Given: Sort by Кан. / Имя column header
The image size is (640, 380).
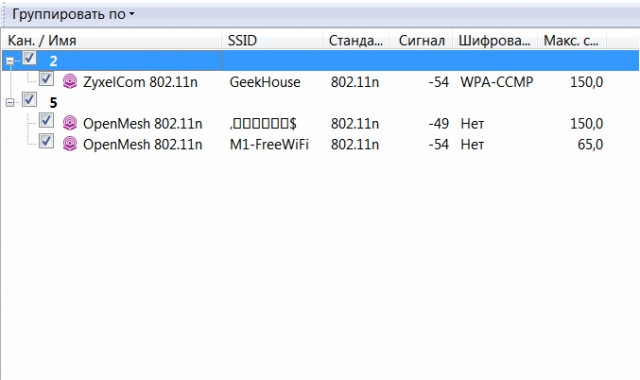Looking at the screenshot, I should (112, 40).
